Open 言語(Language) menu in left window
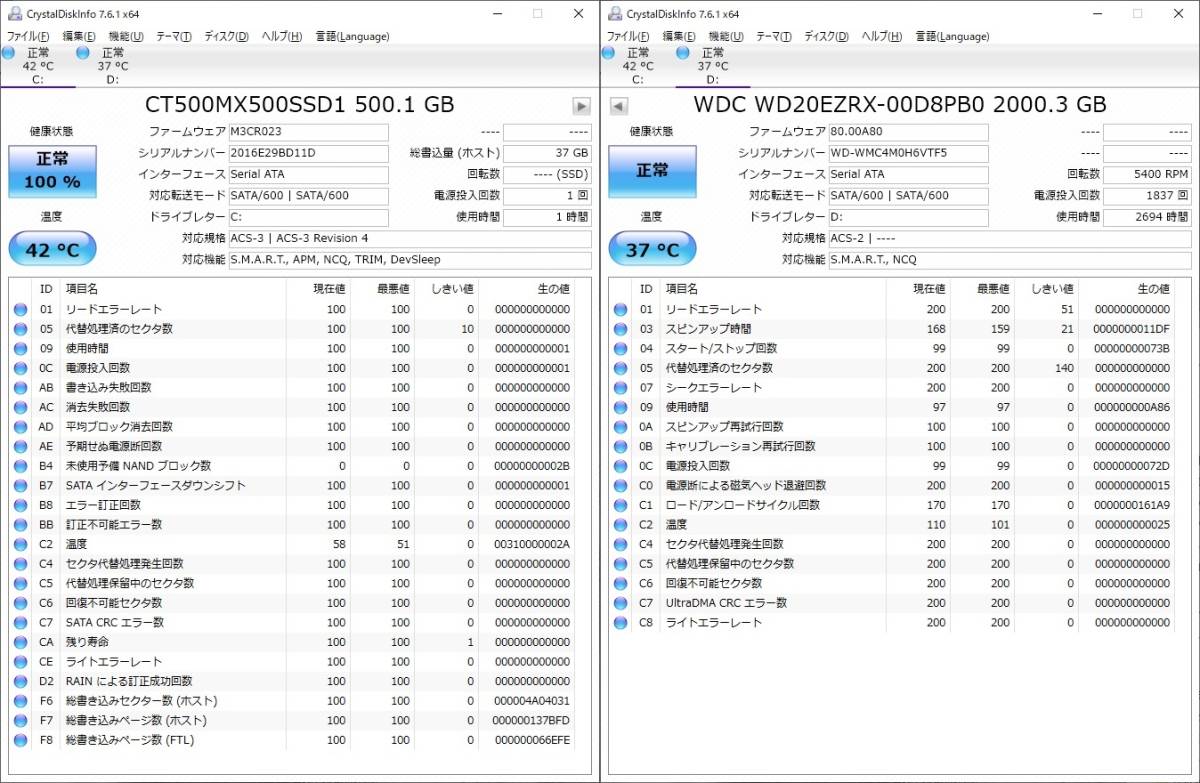 (352, 37)
